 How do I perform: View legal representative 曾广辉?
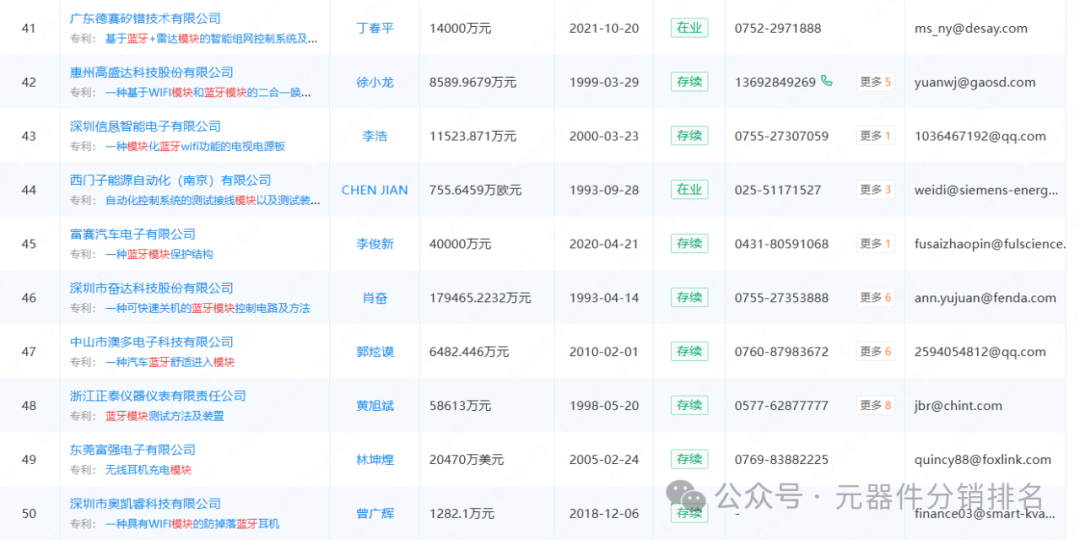tap(375, 513)
